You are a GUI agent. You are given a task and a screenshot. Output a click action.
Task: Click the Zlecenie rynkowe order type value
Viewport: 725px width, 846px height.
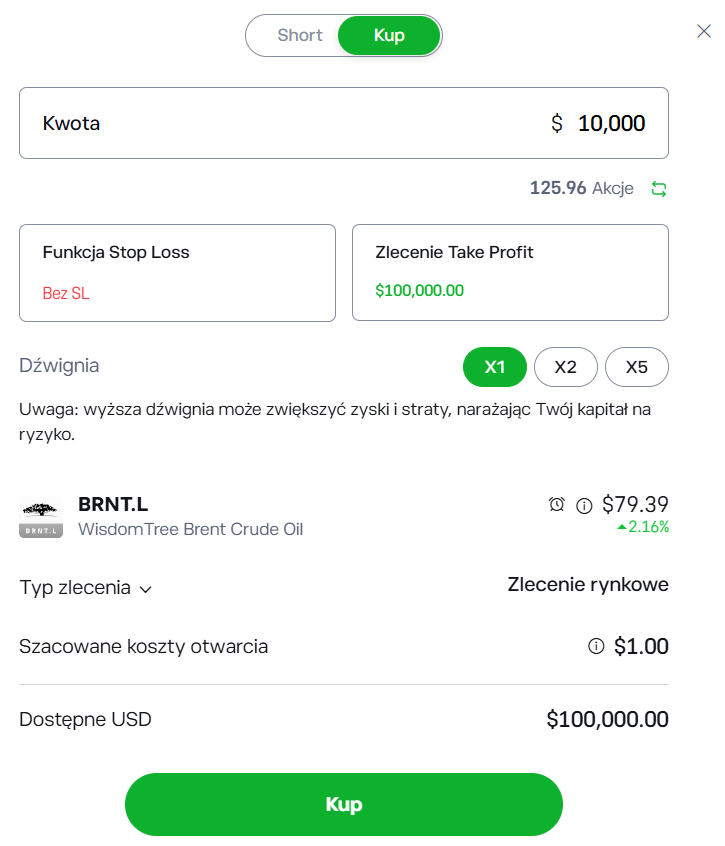pos(588,584)
